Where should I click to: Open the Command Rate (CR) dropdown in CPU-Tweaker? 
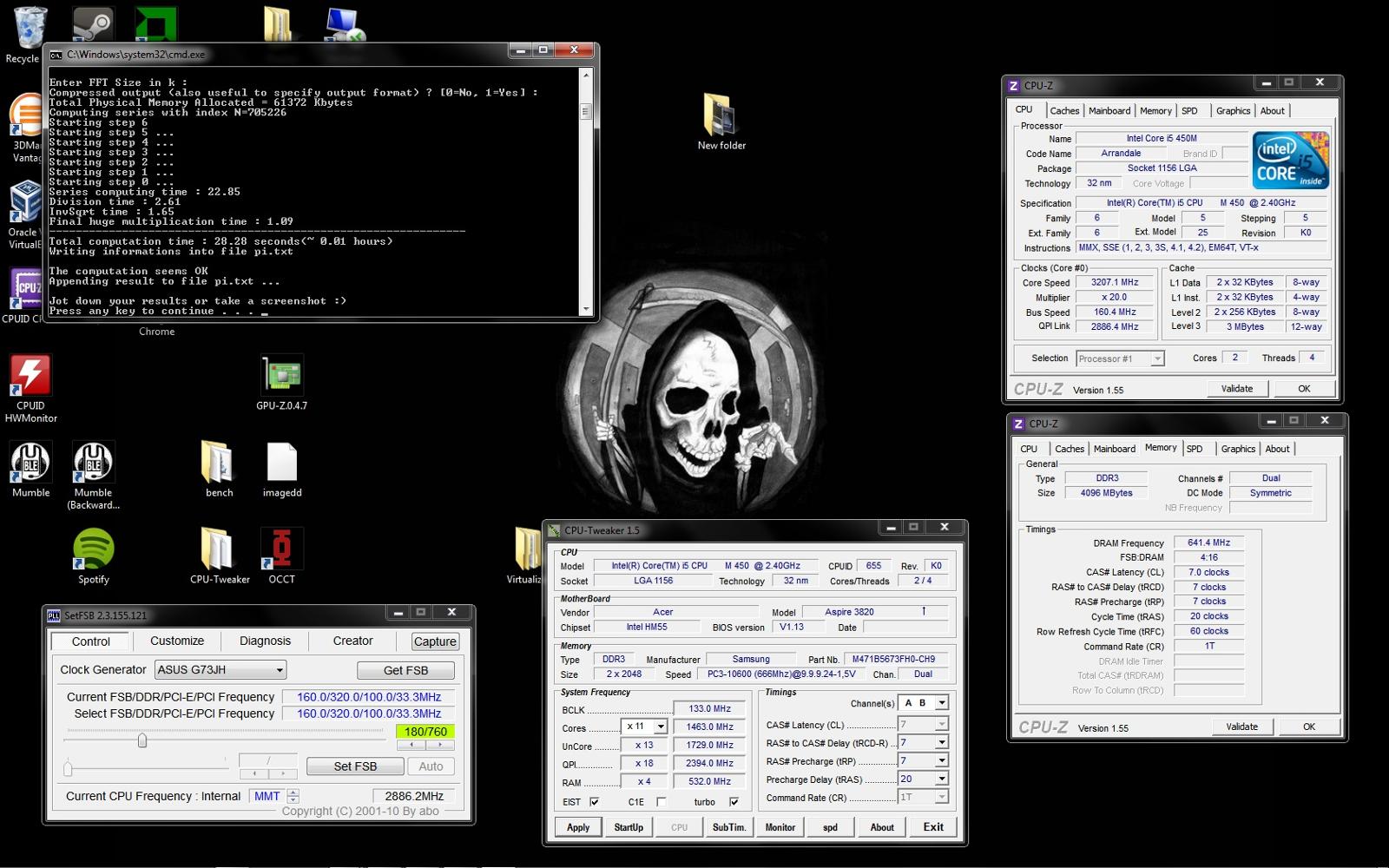coord(923,797)
